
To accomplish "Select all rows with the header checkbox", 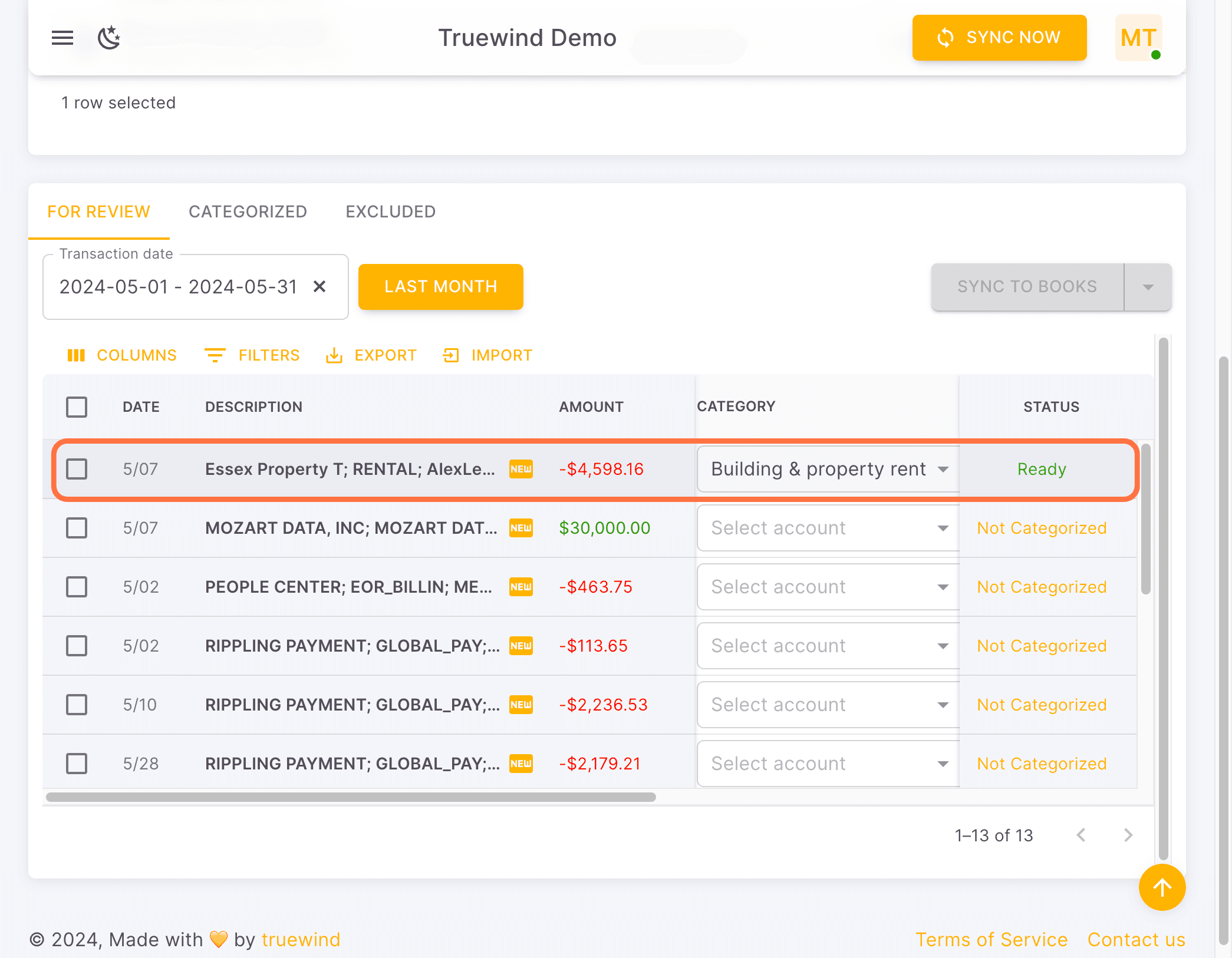I will coord(76,407).
